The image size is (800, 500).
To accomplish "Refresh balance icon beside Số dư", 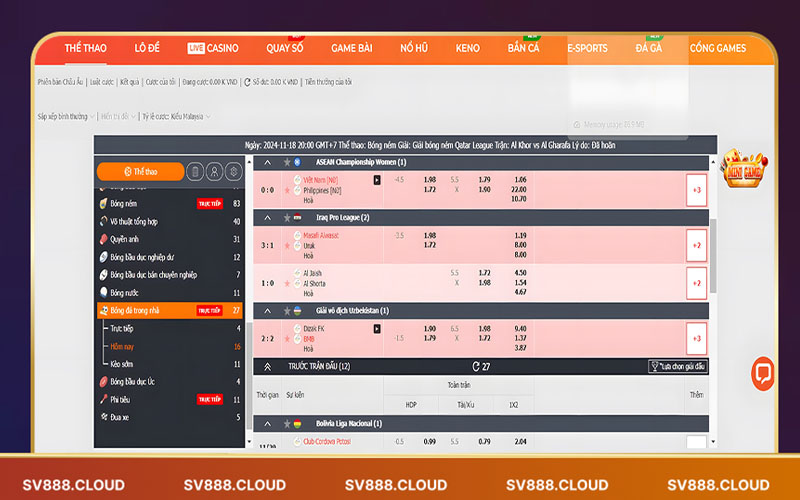I will tap(247, 82).
